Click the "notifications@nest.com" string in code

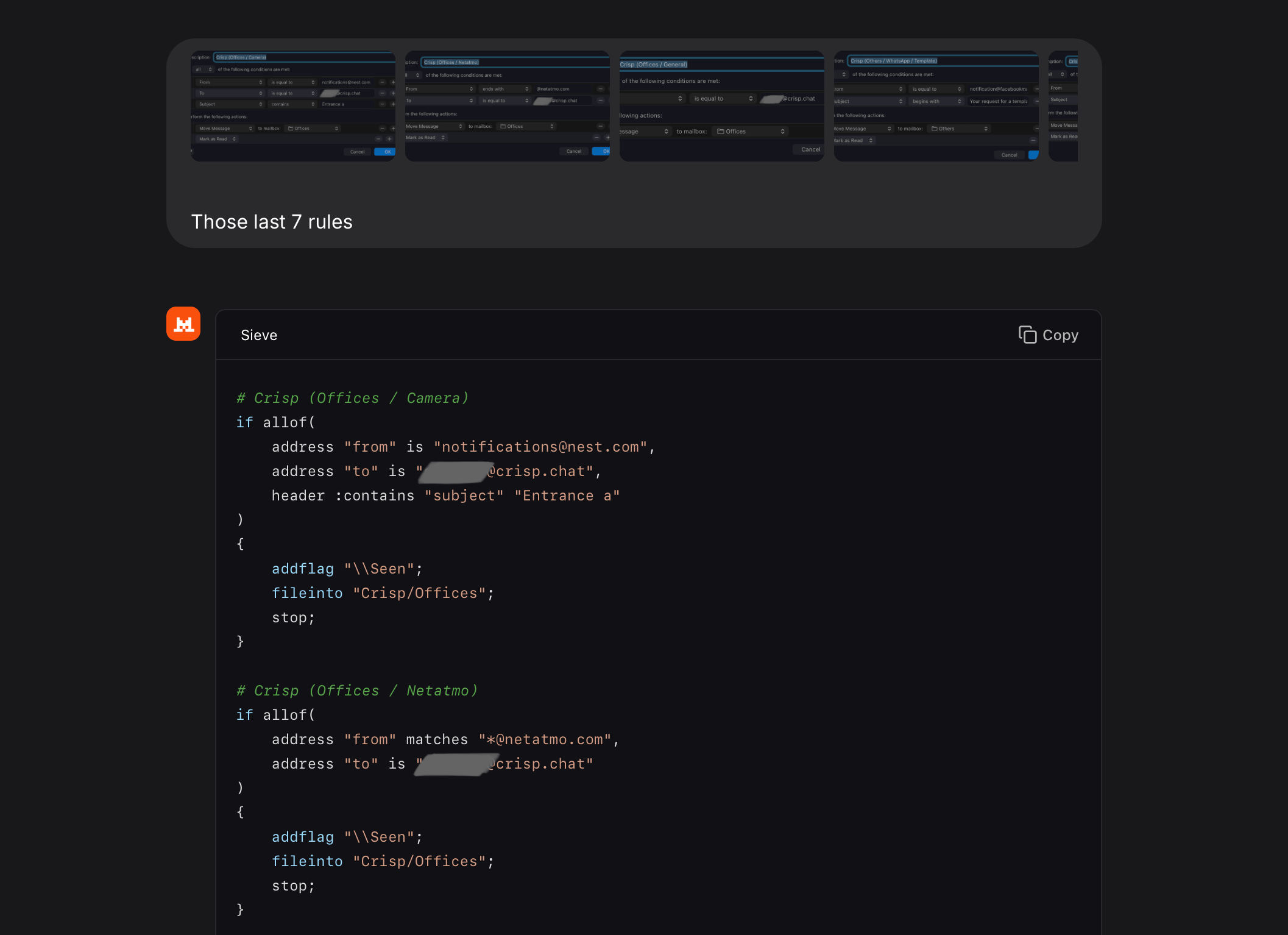(540, 447)
